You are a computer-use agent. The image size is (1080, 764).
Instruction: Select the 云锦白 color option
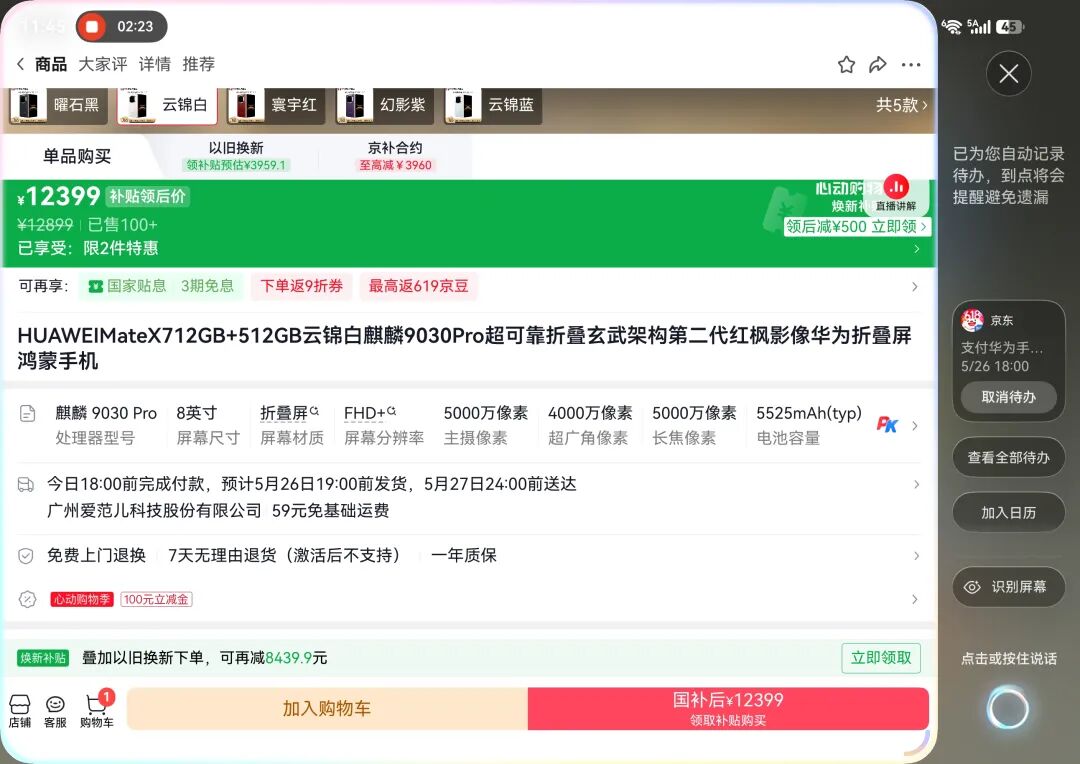[x=167, y=105]
